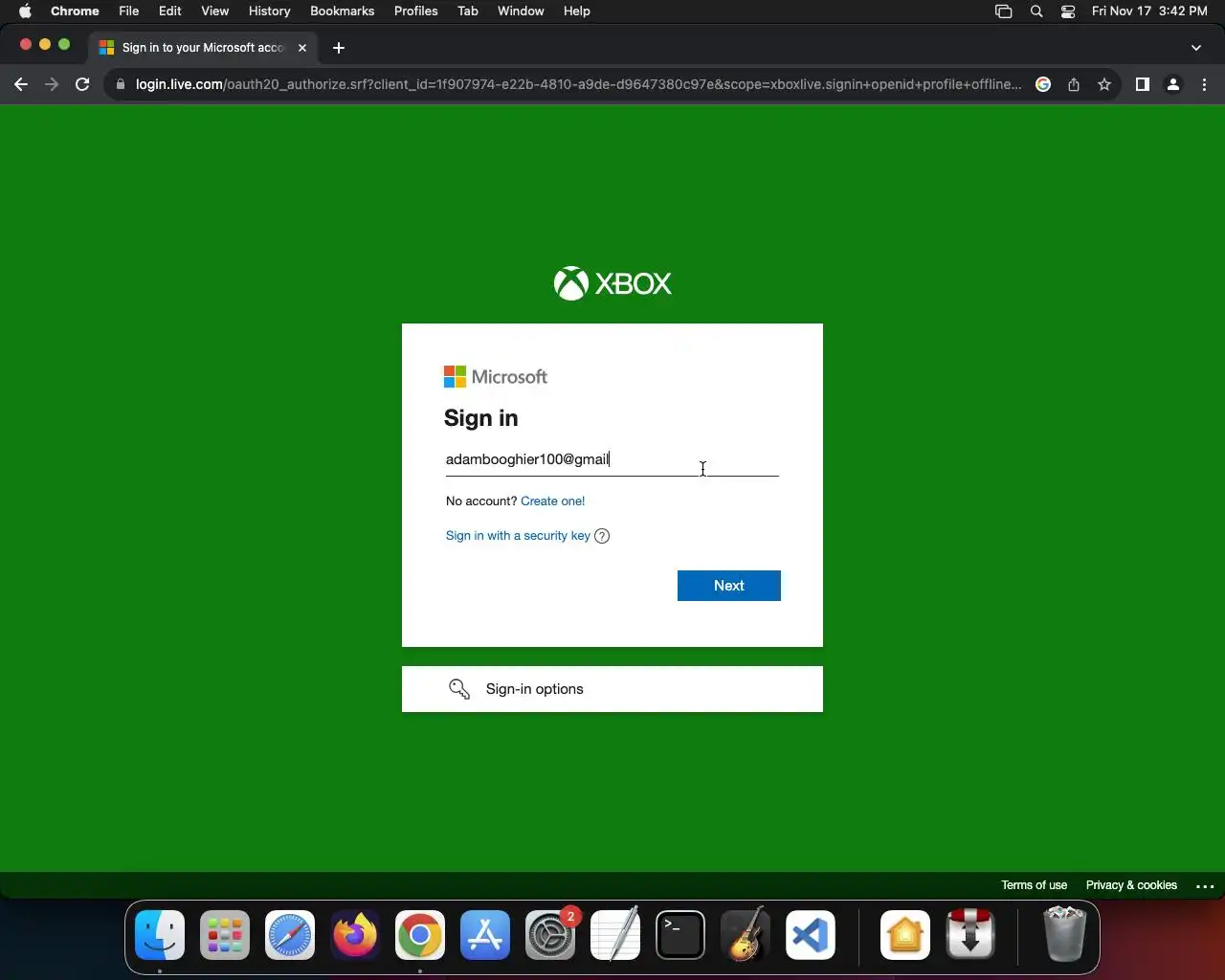Launch GarageBand from the Dock
The image size is (1225, 980).
click(x=746, y=936)
